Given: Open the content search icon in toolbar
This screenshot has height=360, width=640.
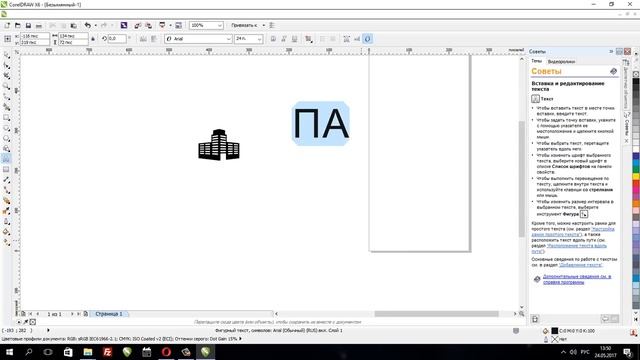Looking at the screenshot, I should (124, 25).
